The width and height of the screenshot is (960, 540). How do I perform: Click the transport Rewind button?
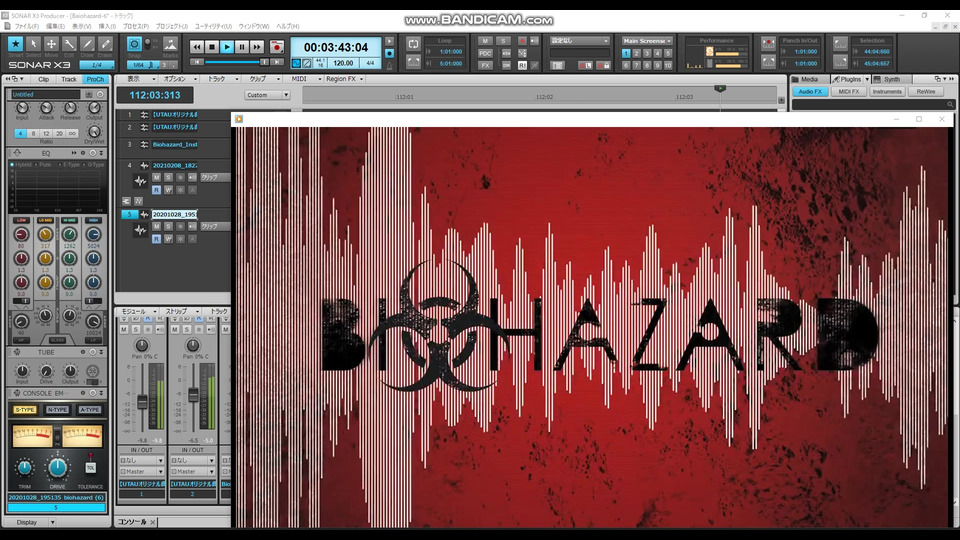tap(197, 47)
